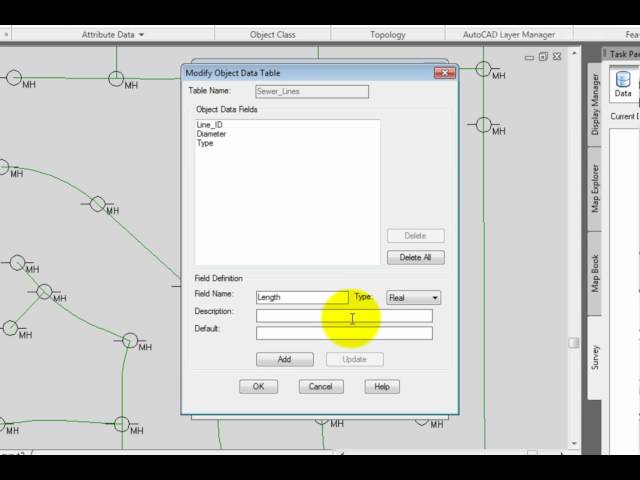Select Line_ID in Object Data Fields
This screenshot has height=480, width=640.
click(209, 125)
